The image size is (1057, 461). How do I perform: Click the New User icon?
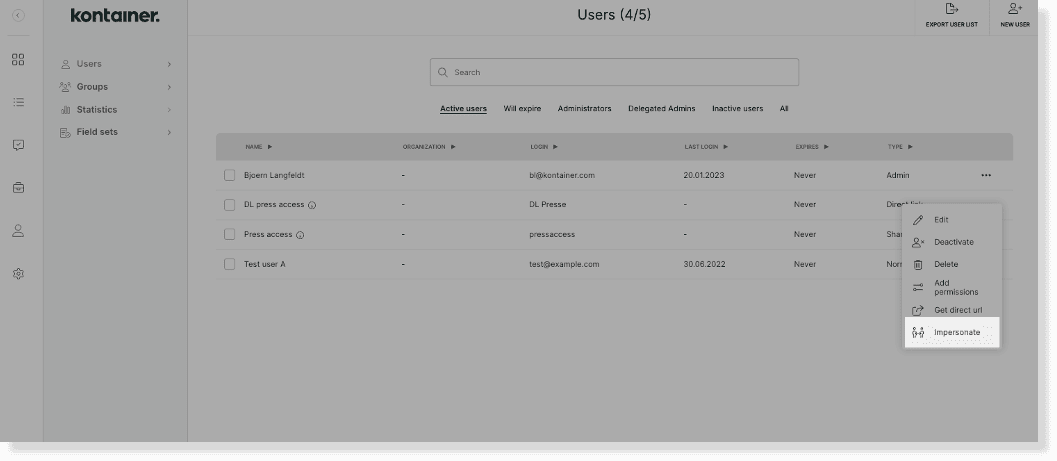(1015, 9)
